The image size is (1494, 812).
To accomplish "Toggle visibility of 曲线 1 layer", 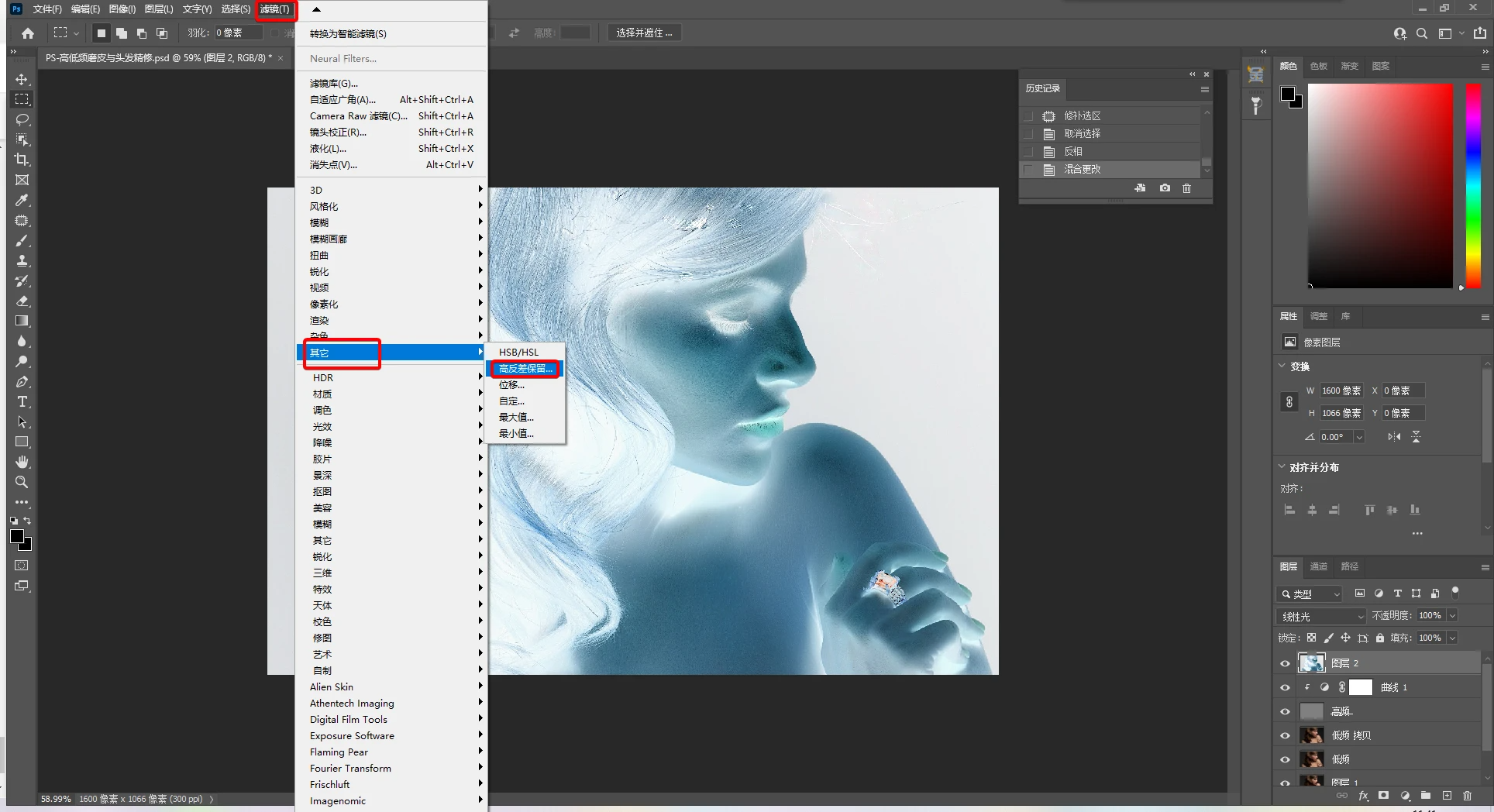I will [x=1285, y=687].
